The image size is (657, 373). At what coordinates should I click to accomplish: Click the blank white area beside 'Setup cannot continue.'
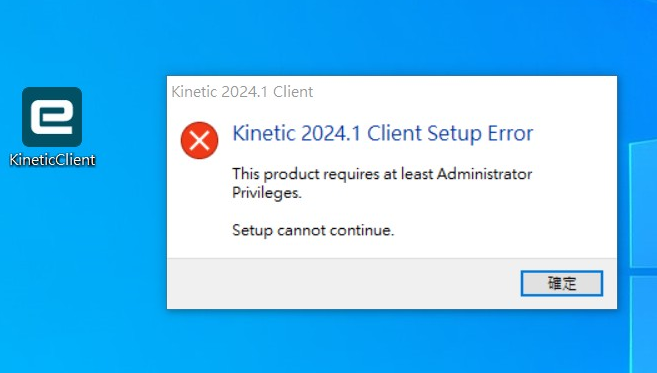point(503,230)
